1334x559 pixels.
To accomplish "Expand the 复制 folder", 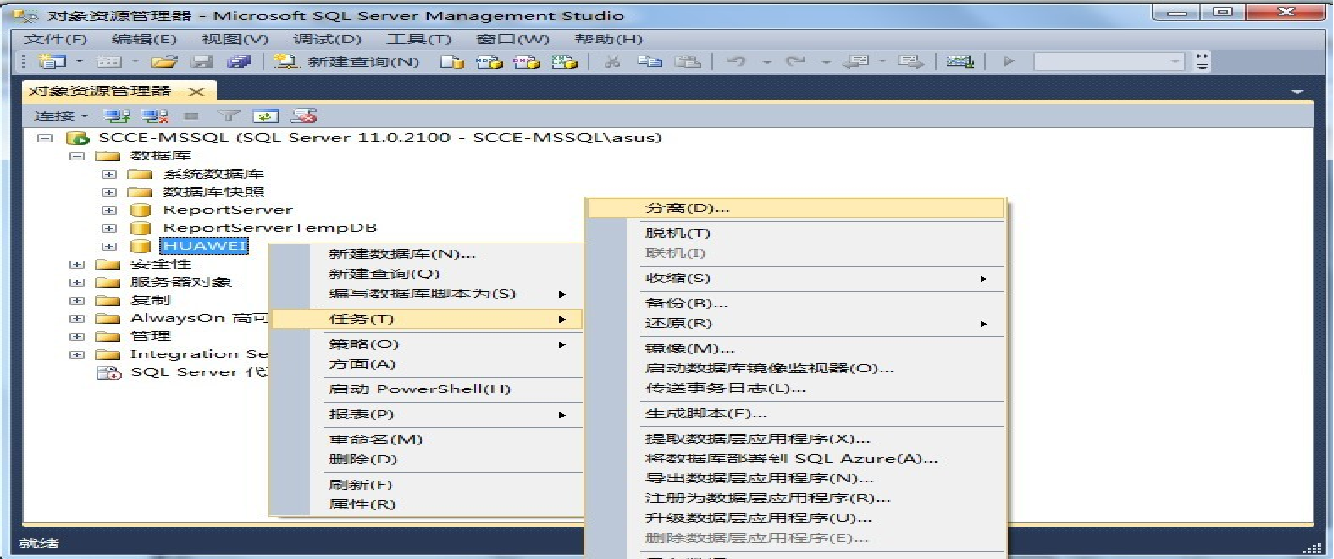I will [76, 300].
